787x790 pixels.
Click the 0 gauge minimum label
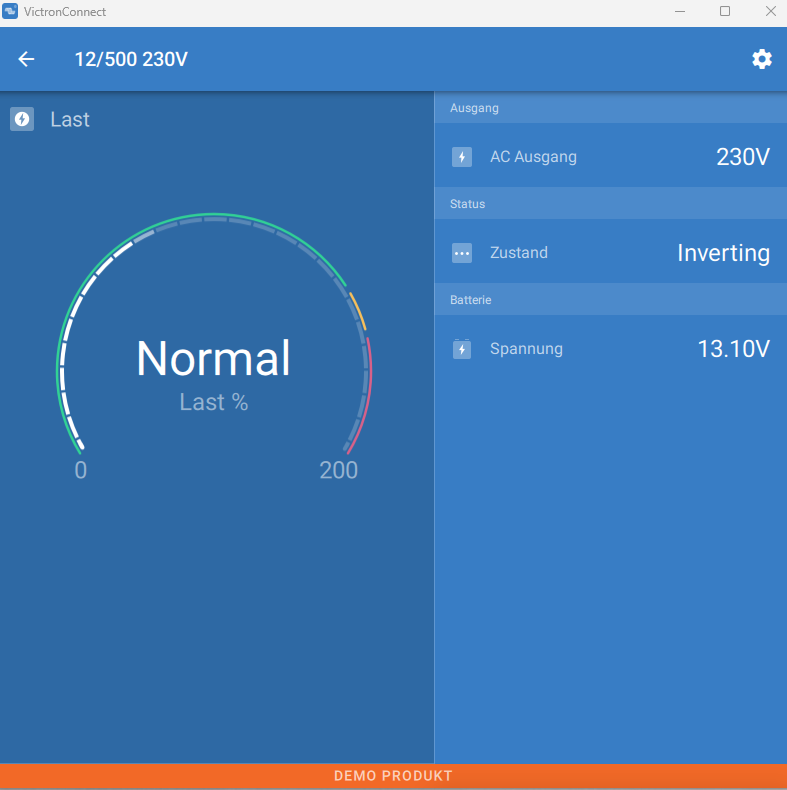(x=81, y=470)
